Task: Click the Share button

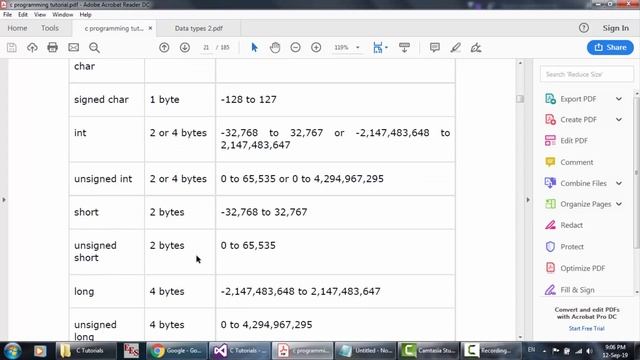Action: point(610,47)
